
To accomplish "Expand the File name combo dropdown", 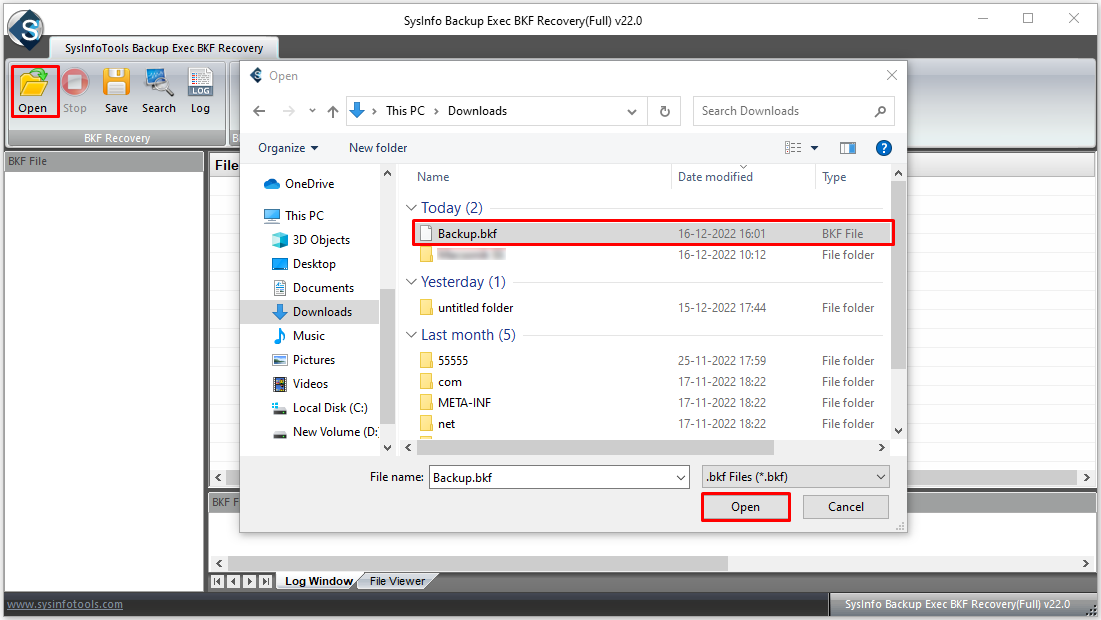I will (x=681, y=477).
